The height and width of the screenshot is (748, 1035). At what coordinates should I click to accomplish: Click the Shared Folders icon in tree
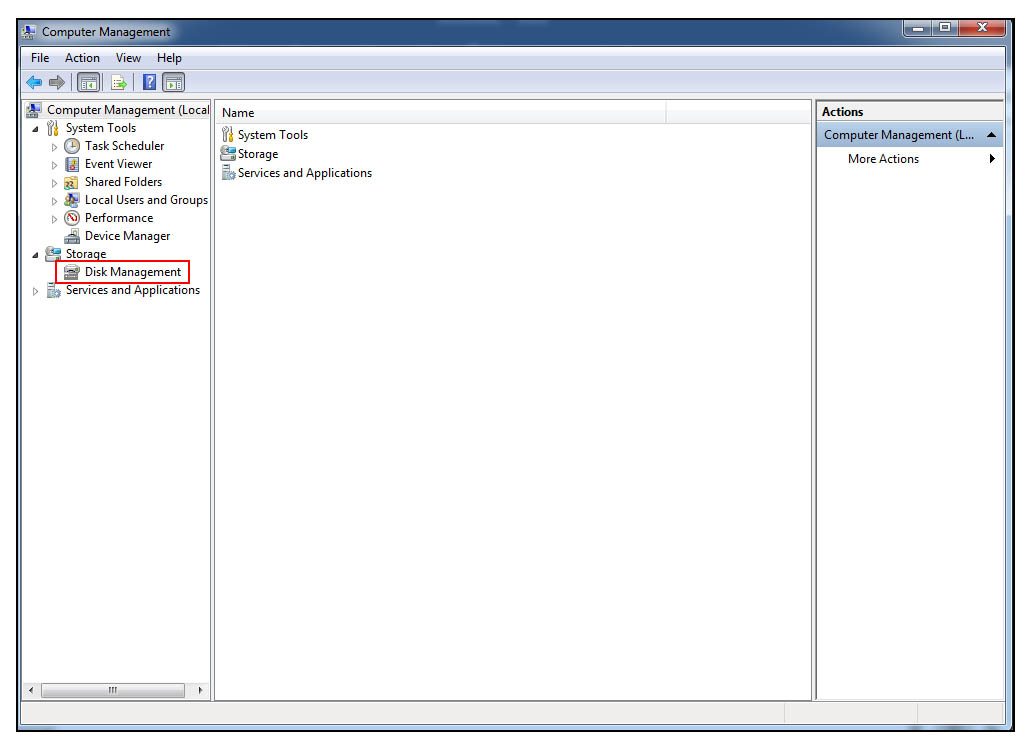pos(72,182)
